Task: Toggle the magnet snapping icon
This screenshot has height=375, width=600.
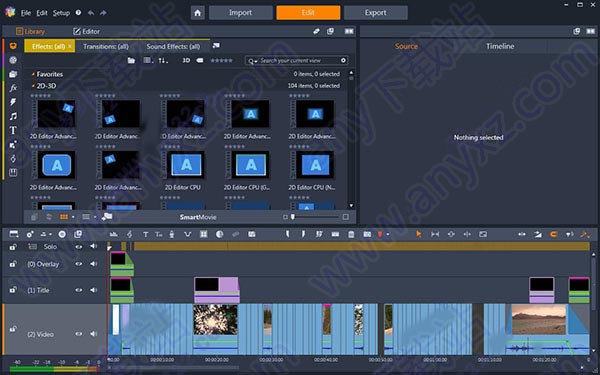Action: [x=553, y=234]
